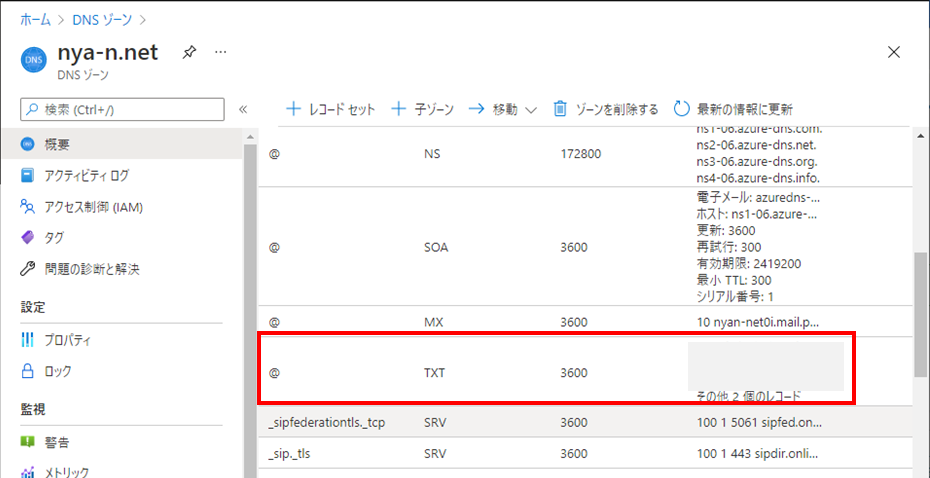Click ns4-06.azure-dns.info. value
930x478 pixels.
click(757, 177)
